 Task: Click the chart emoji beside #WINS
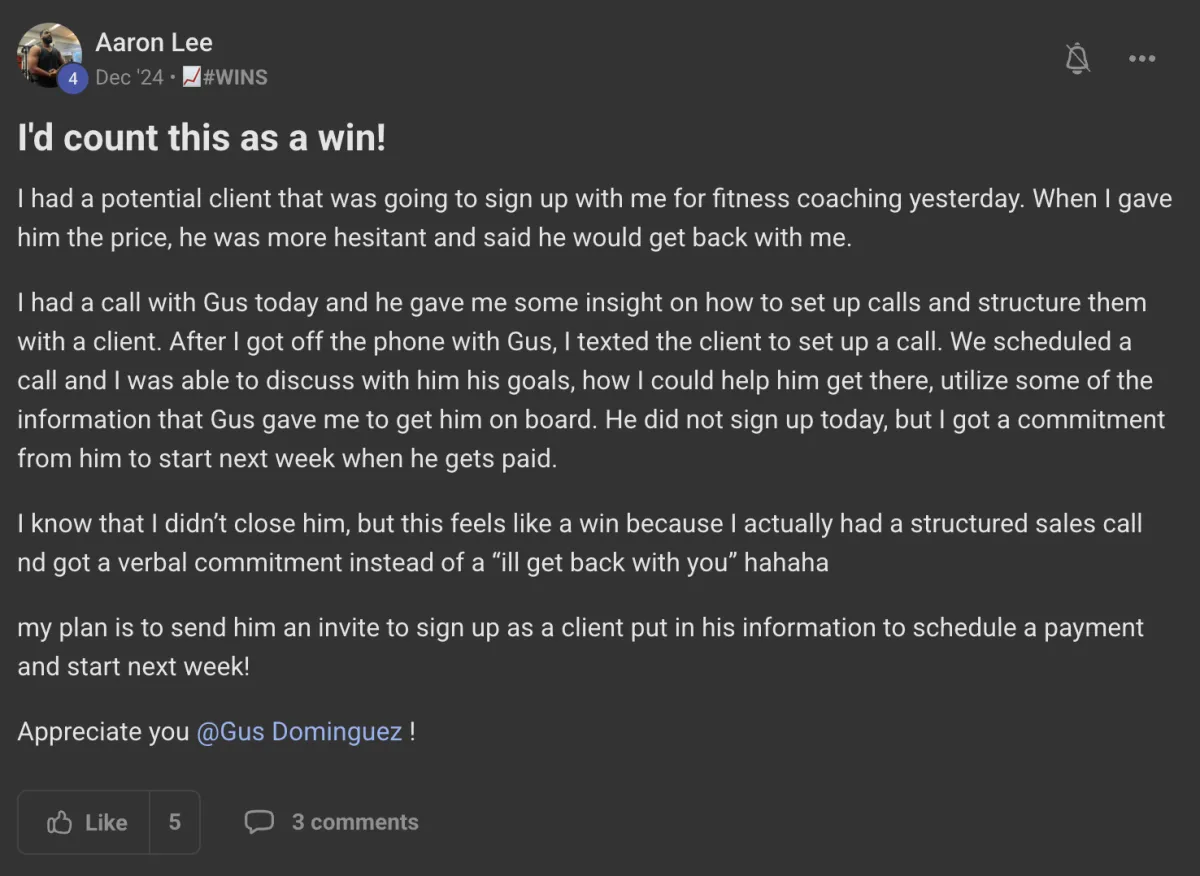click(x=192, y=78)
